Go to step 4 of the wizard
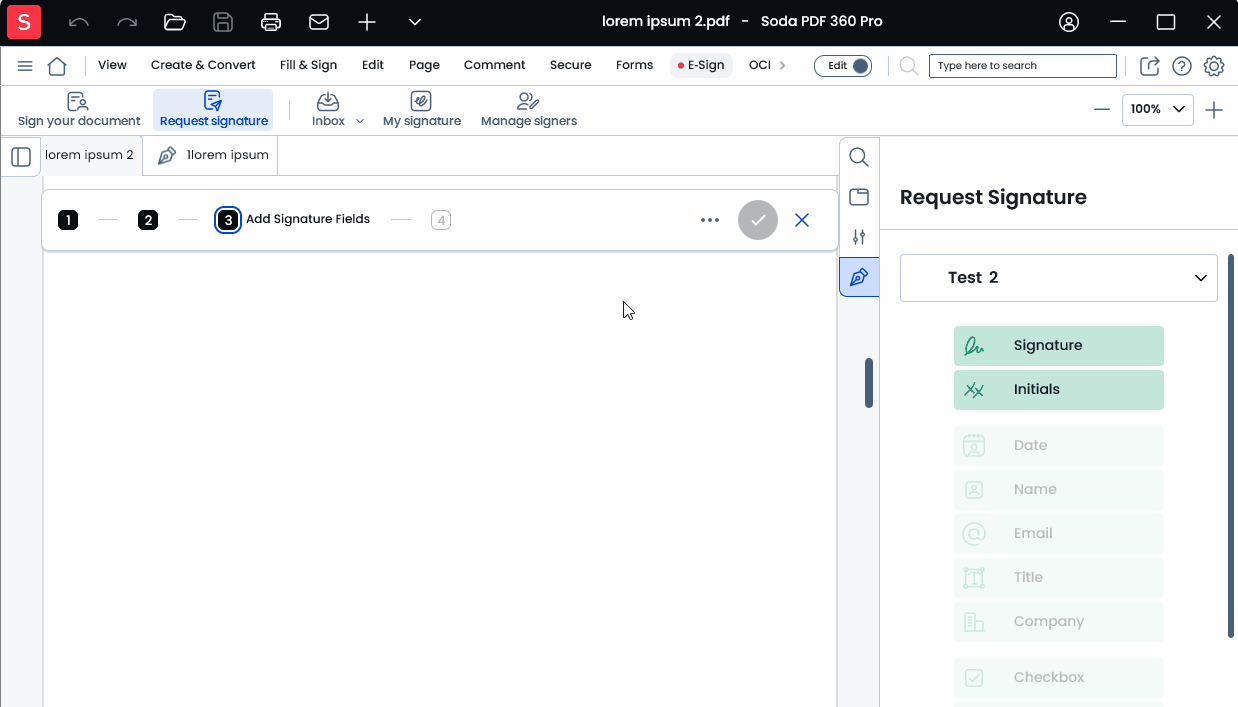This screenshot has height=707, width=1238. [x=441, y=220]
